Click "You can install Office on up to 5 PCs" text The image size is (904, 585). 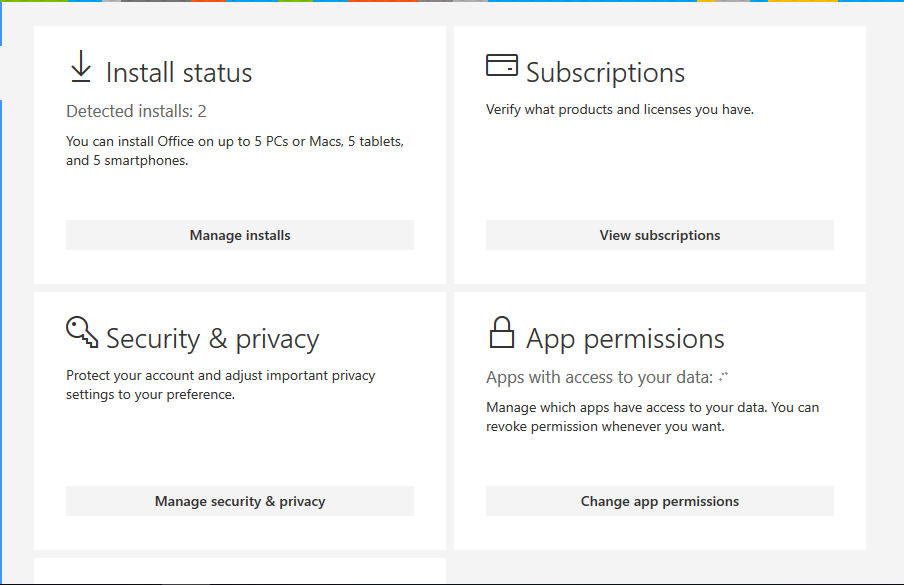tap(235, 150)
